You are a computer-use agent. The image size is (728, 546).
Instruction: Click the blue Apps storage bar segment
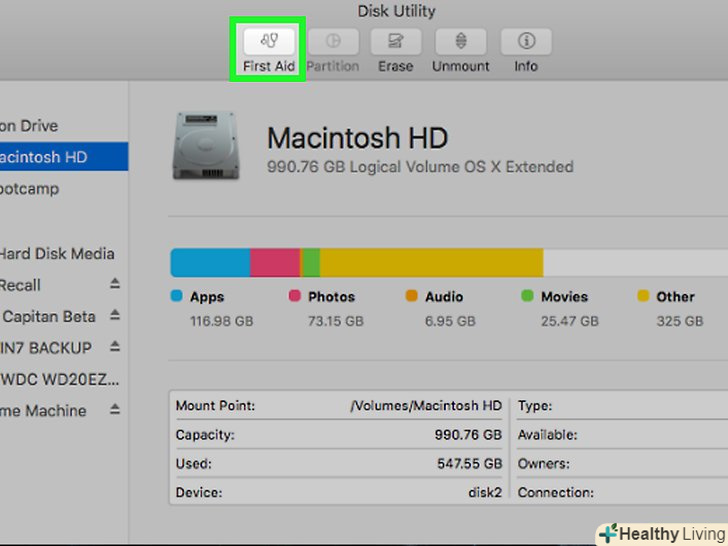pos(210,263)
